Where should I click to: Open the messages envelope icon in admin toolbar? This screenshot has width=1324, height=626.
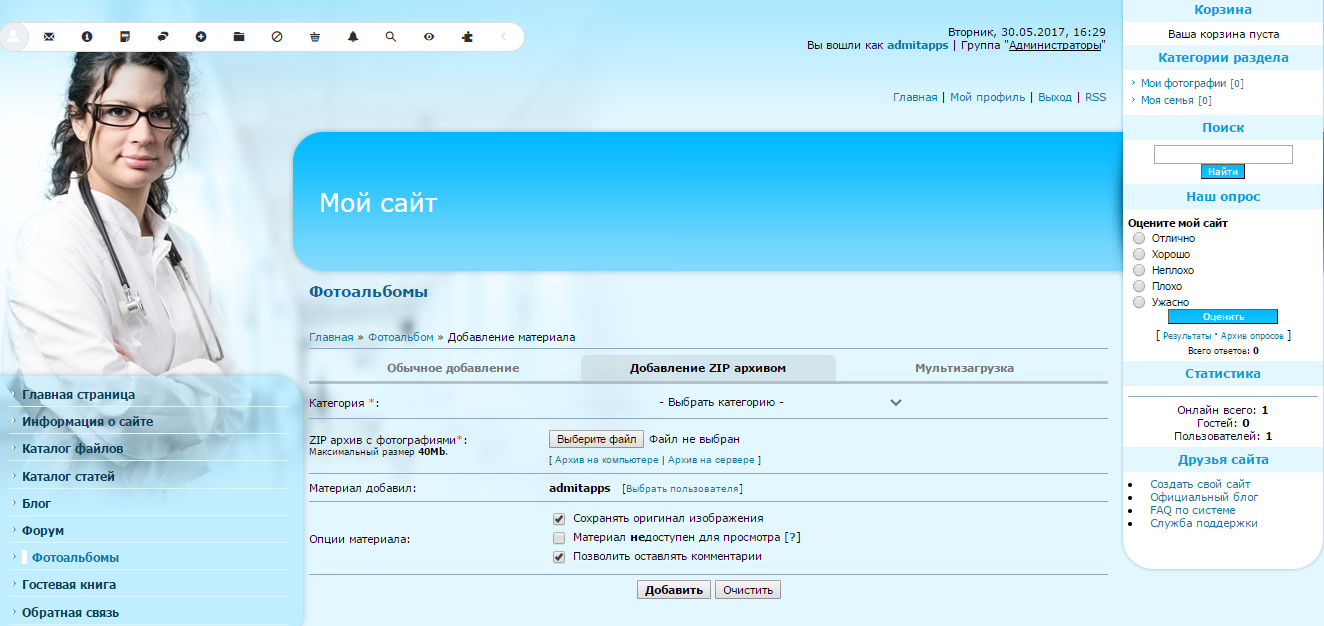49,36
